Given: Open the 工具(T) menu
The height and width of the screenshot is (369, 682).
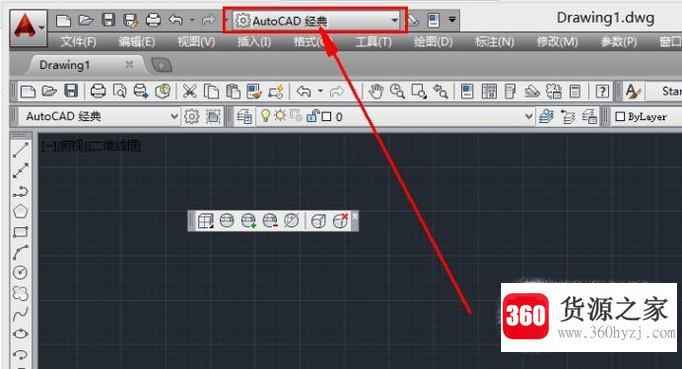Looking at the screenshot, I should (373, 42).
